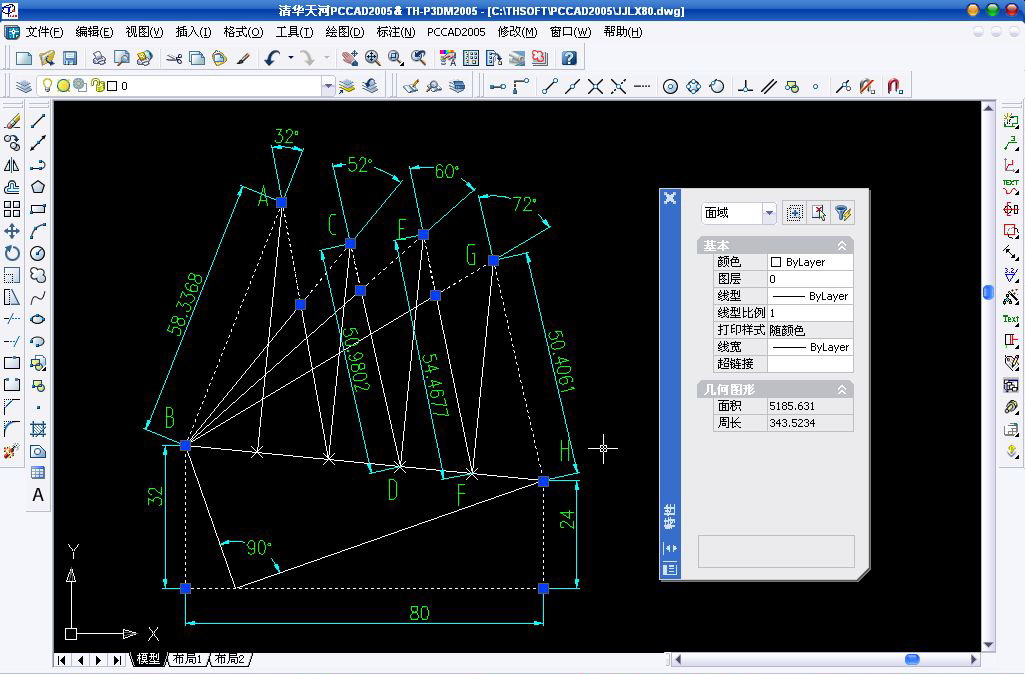Screen dimensions: 1025x674
Task: Select the Move tool
Action: pyautogui.click(x=12, y=231)
